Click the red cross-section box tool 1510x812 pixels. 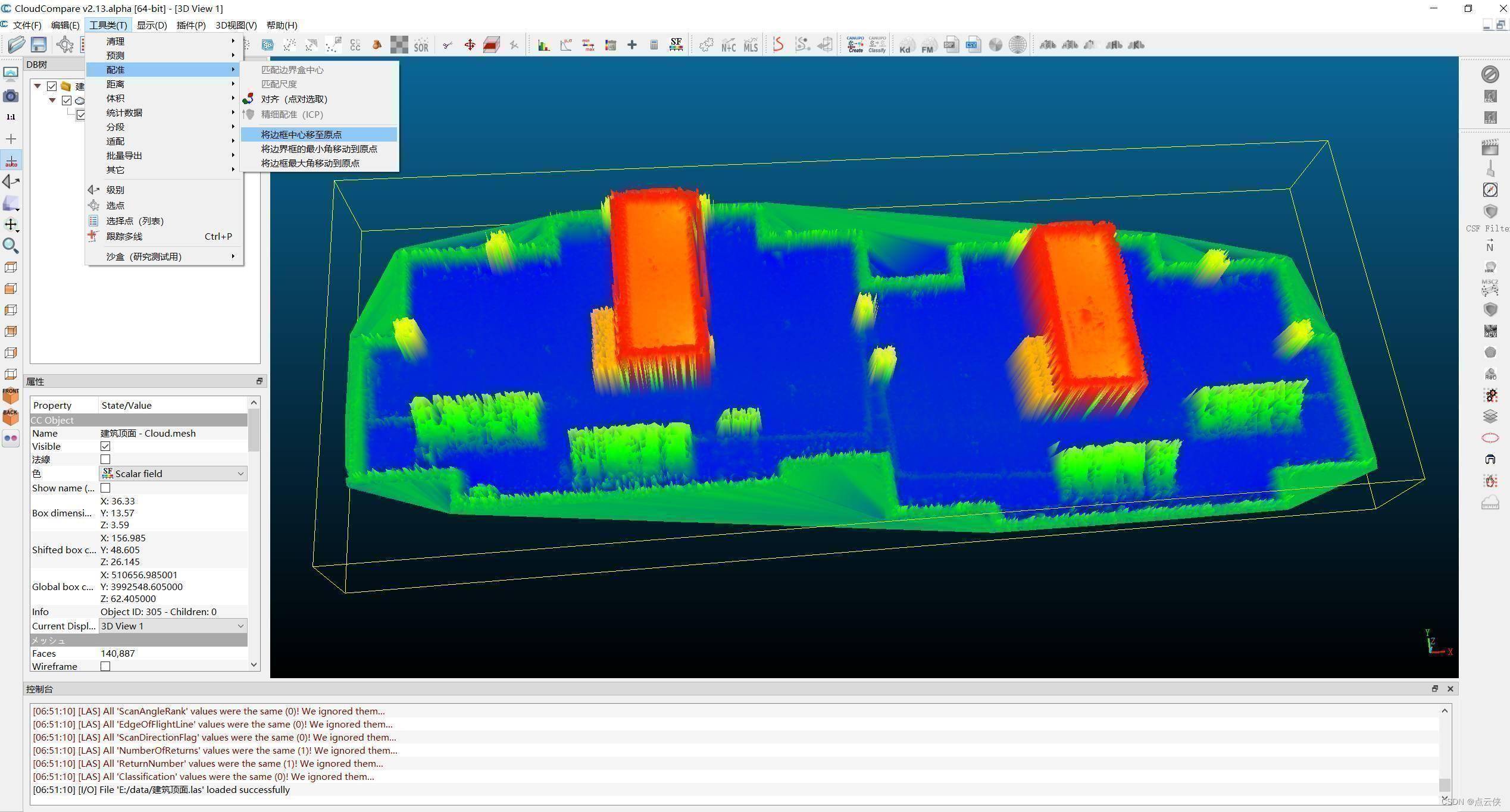[491, 45]
